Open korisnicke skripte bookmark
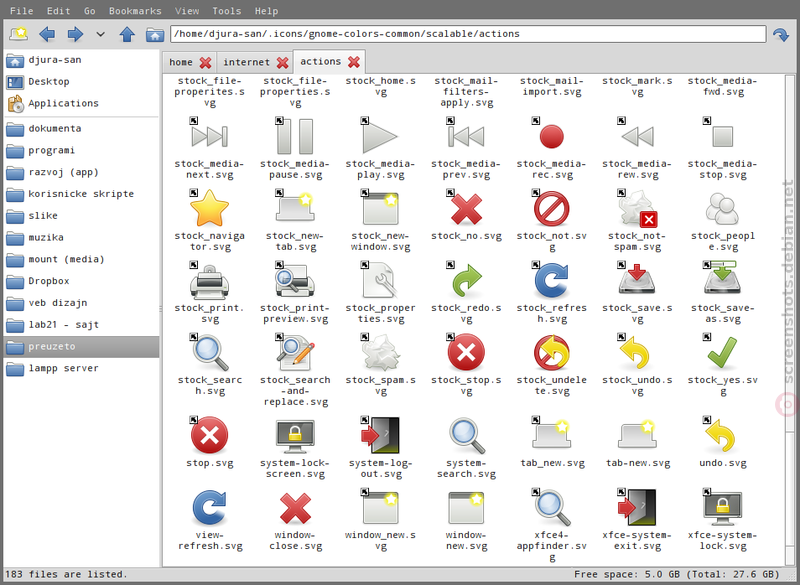This screenshot has height=585, width=800. click(82, 194)
